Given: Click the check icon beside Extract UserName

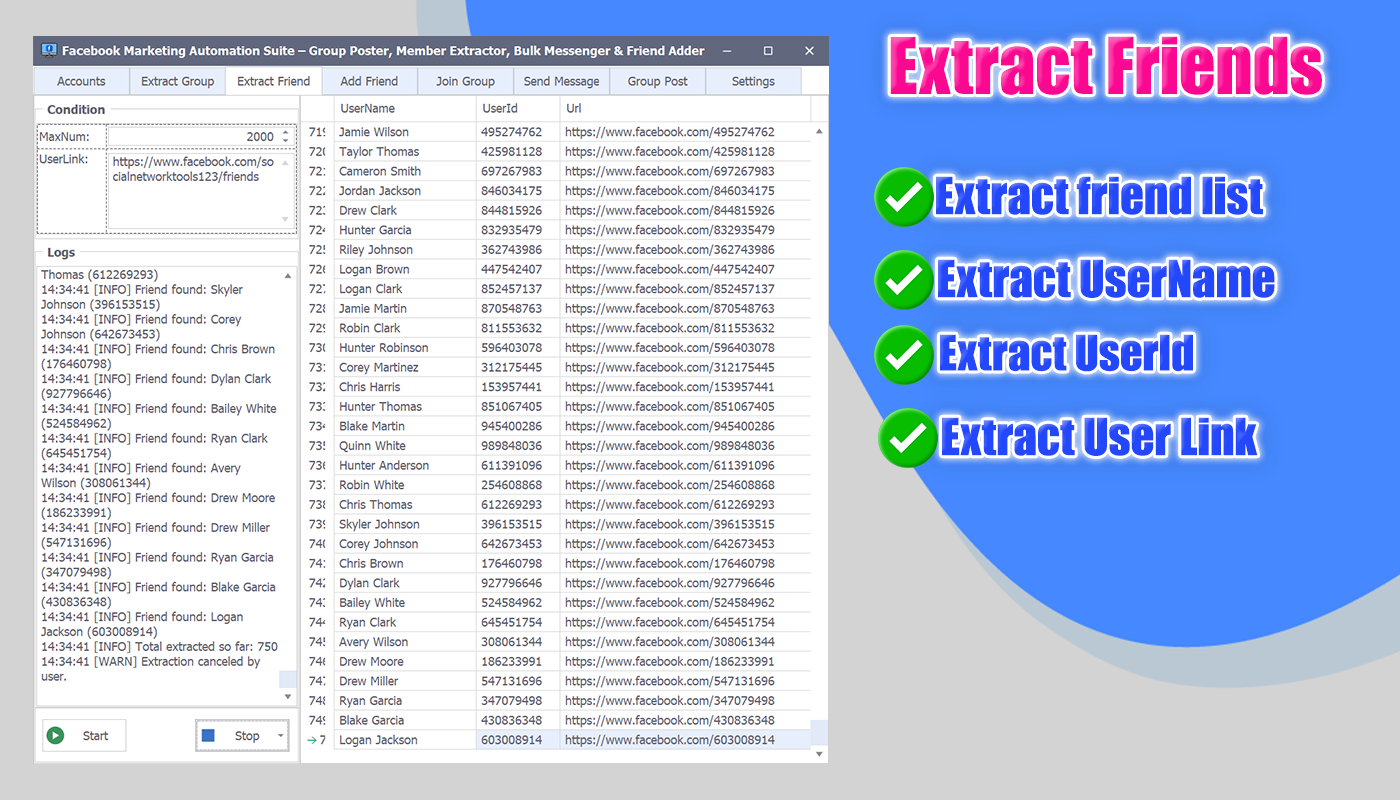Looking at the screenshot, I should point(904,280).
